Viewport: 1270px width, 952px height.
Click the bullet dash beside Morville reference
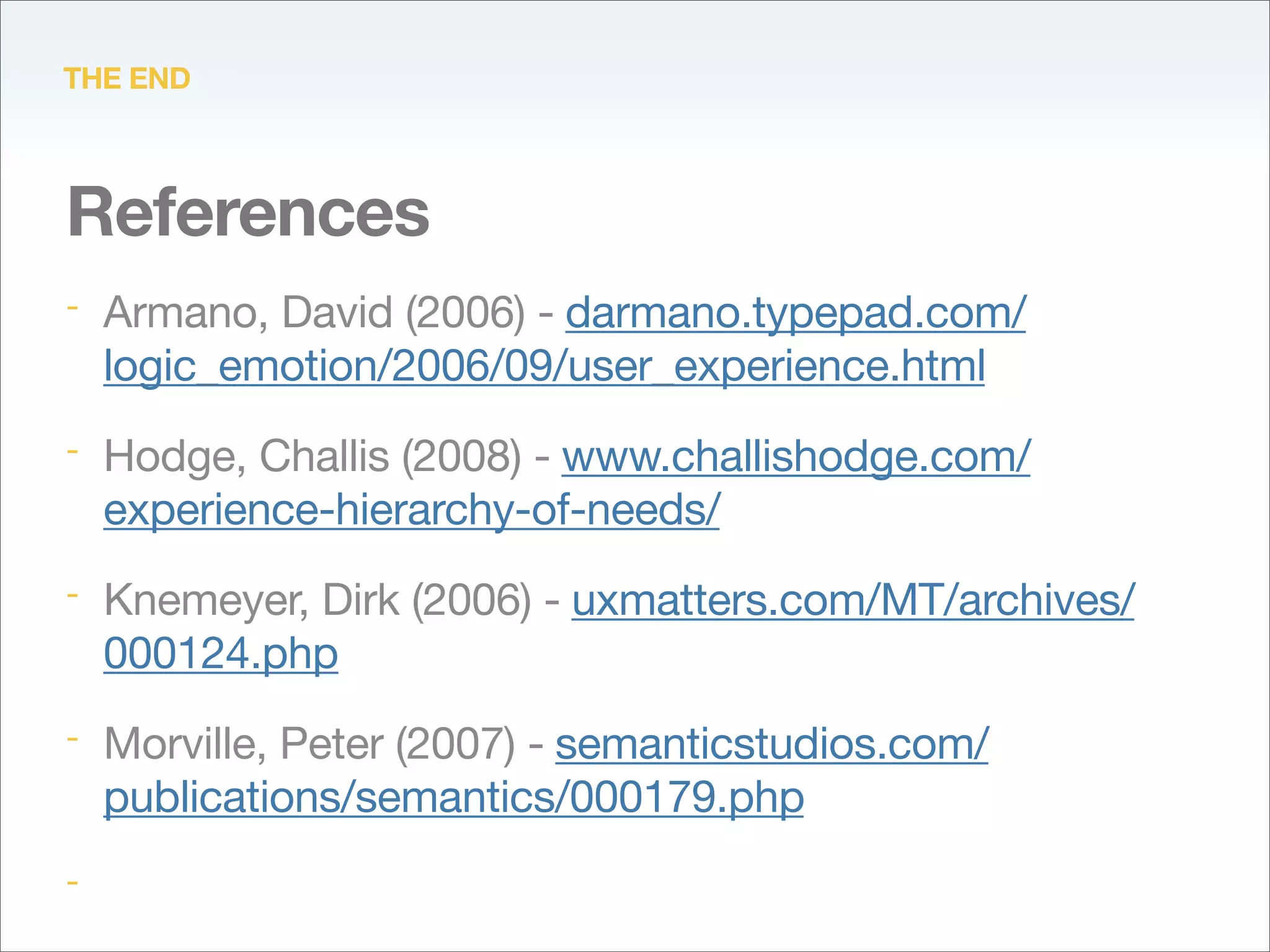[73, 739]
